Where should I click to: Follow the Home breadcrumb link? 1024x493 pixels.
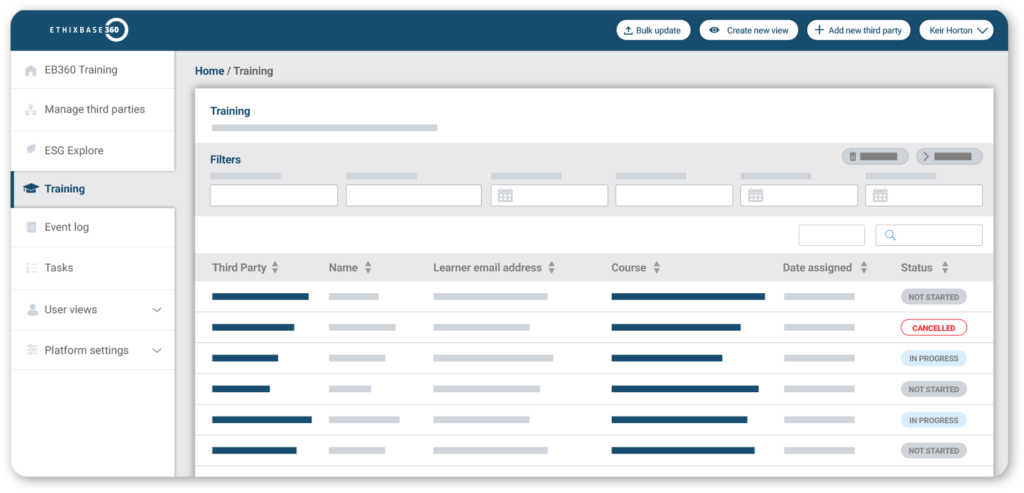(209, 71)
